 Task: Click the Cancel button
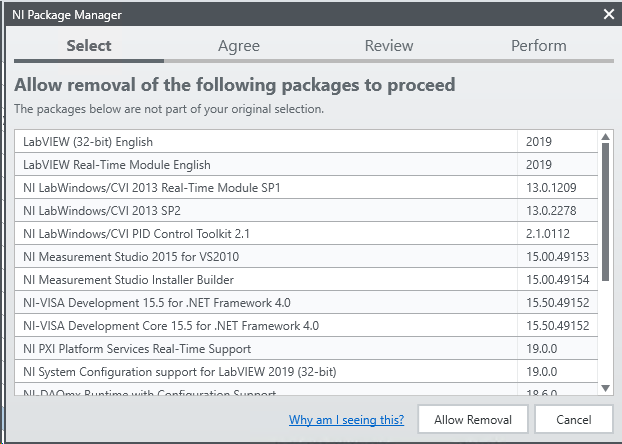pos(574,419)
